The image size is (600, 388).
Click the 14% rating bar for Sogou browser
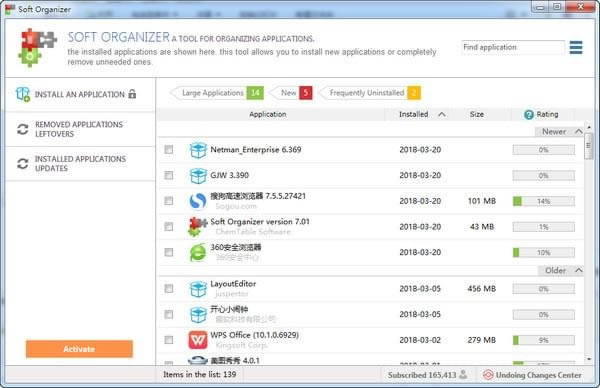(x=544, y=201)
